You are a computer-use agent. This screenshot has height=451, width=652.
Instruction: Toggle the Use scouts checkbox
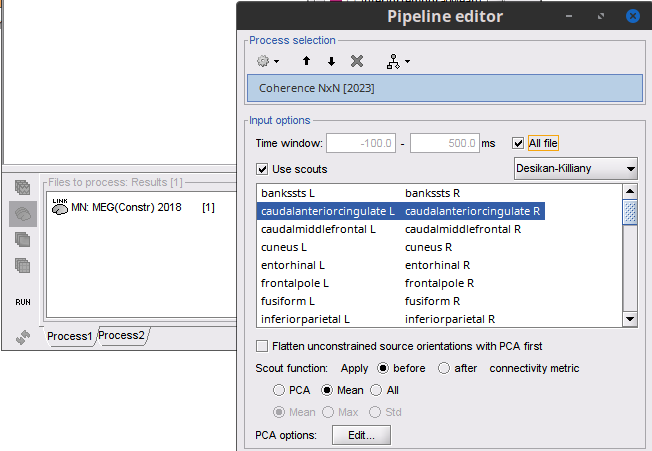[x=263, y=169]
